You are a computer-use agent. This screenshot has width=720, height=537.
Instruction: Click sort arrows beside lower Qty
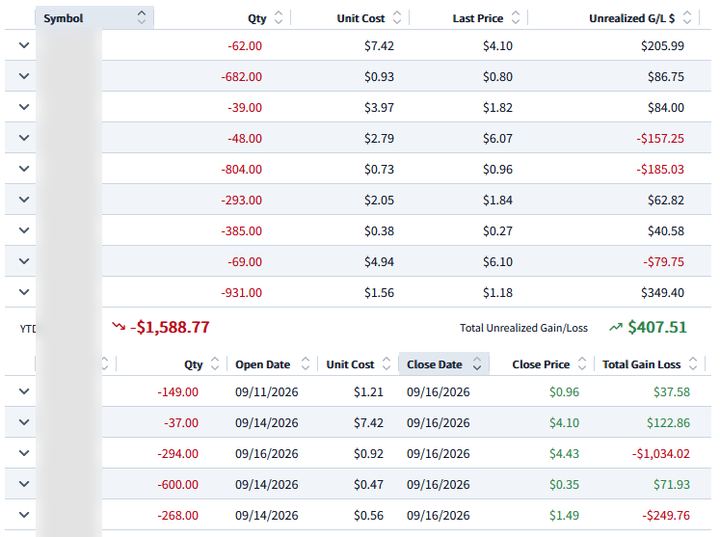pos(214,364)
